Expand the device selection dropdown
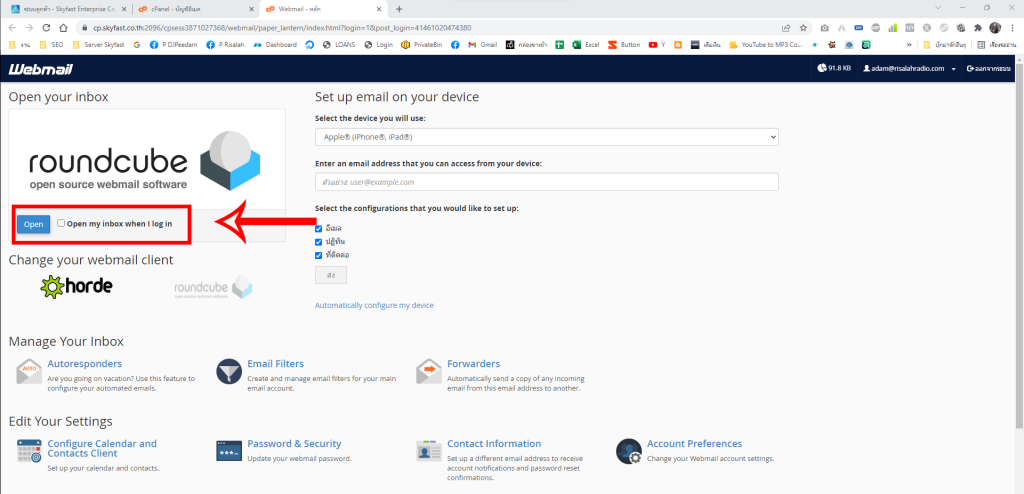The width and height of the screenshot is (1024, 494). pyautogui.click(x=547, y=137)
